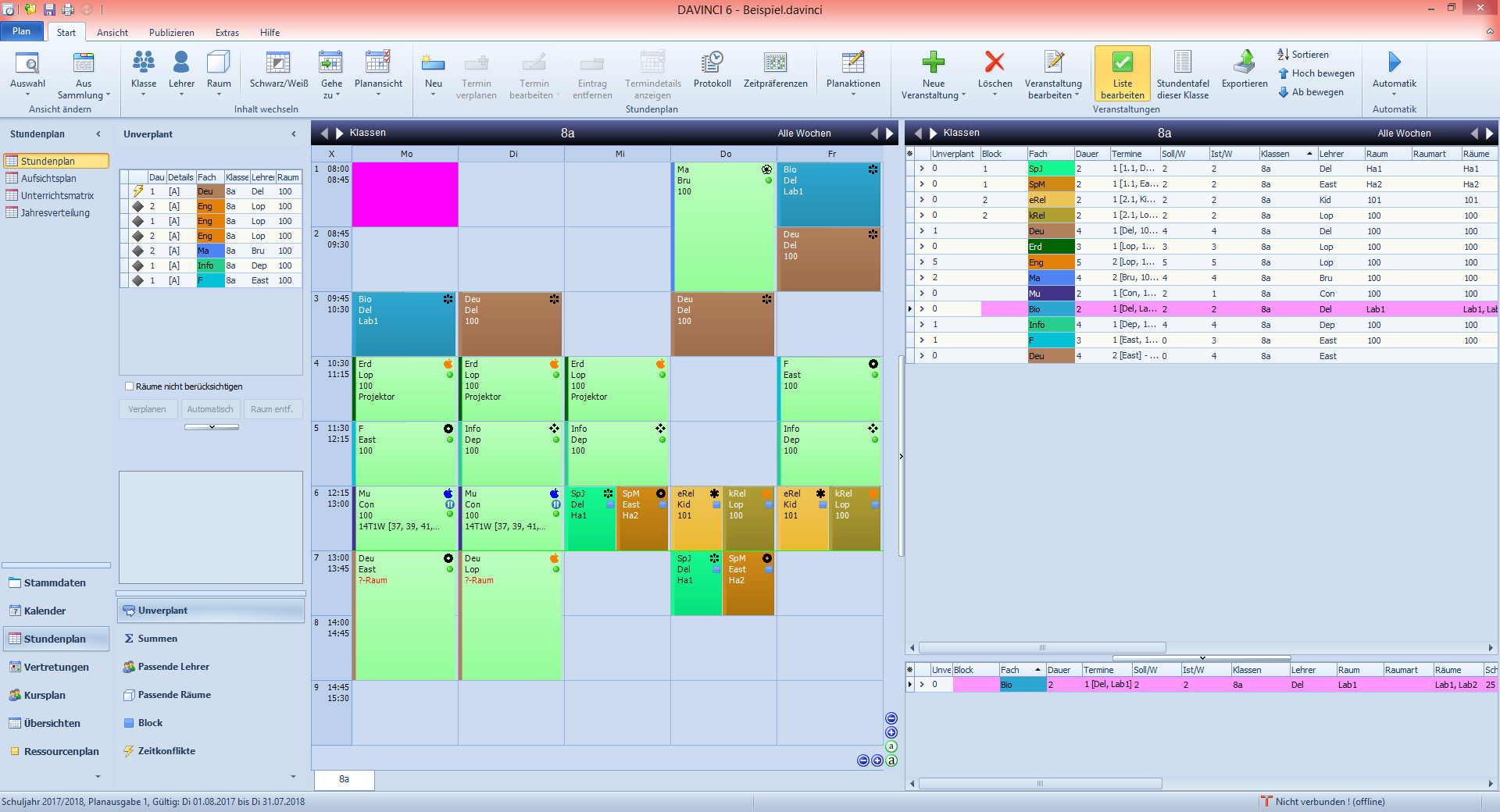The height and width of the screenshot is (812, 1500).
Task: Go to previous class in timetable header
Action: [325, 134]
